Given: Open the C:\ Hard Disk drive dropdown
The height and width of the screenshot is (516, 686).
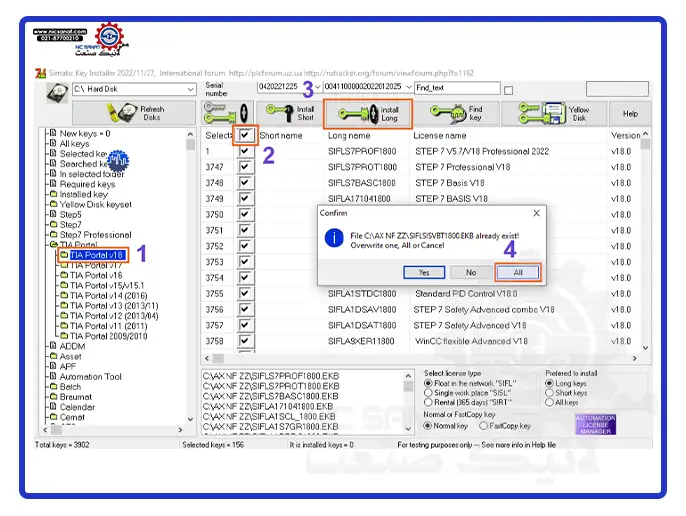Looking at the screenshot, I should (190, 89).
